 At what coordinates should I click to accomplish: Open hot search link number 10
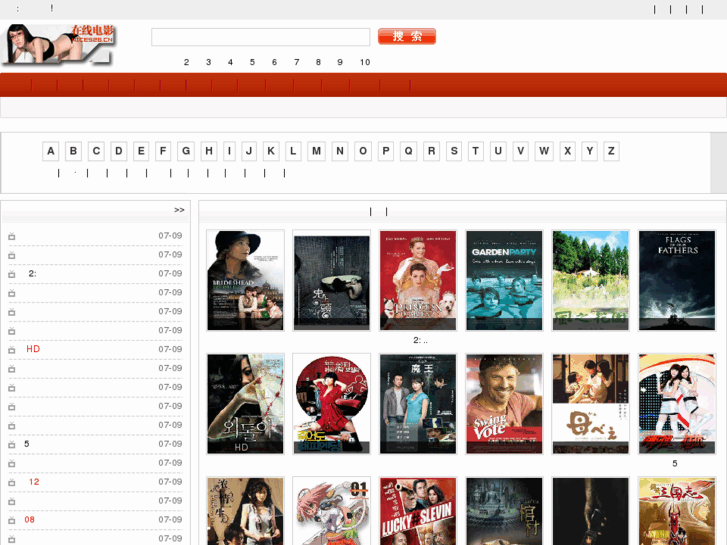pos(365,62)
